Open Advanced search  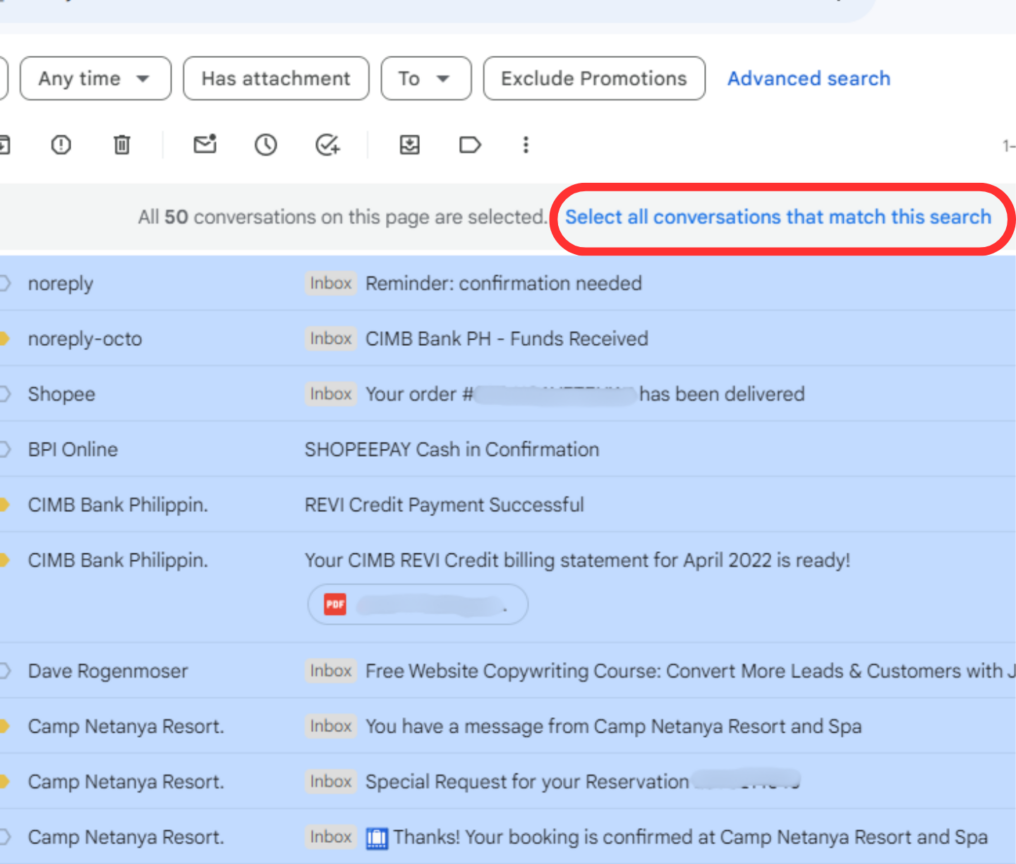click(x=808, y=78)
